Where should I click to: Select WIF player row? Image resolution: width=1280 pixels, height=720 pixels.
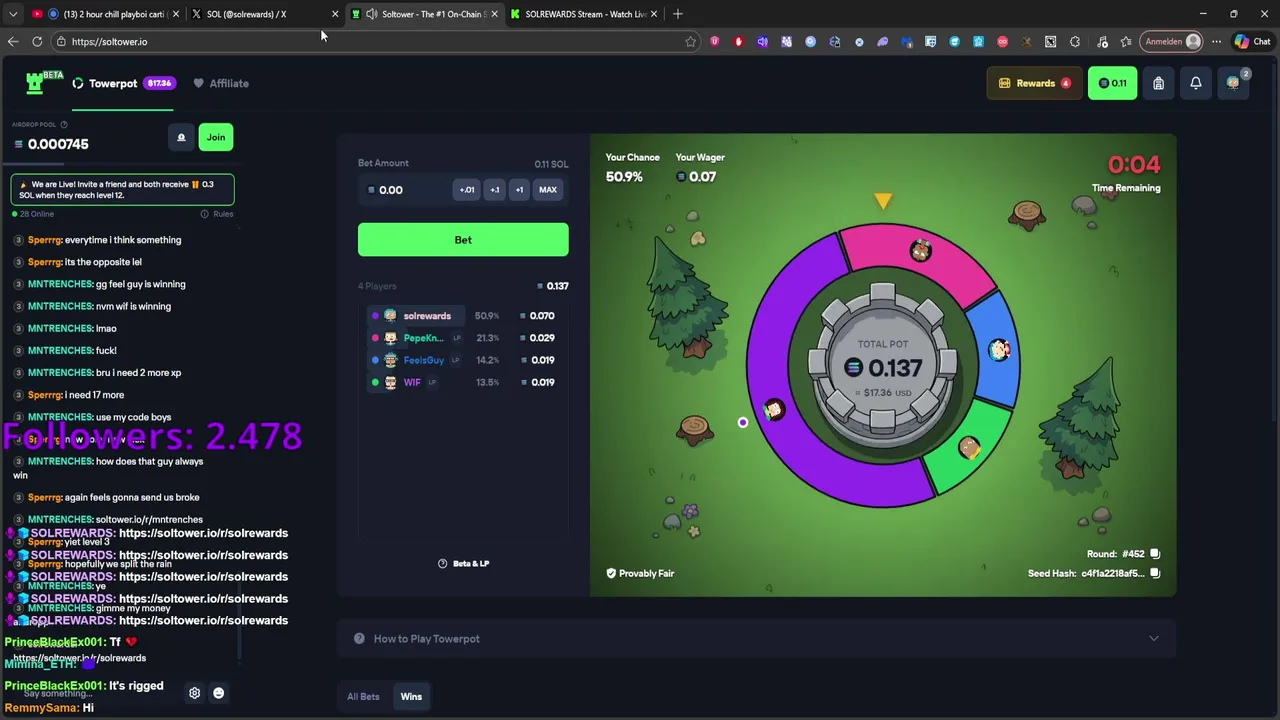(x=463, y=382)
